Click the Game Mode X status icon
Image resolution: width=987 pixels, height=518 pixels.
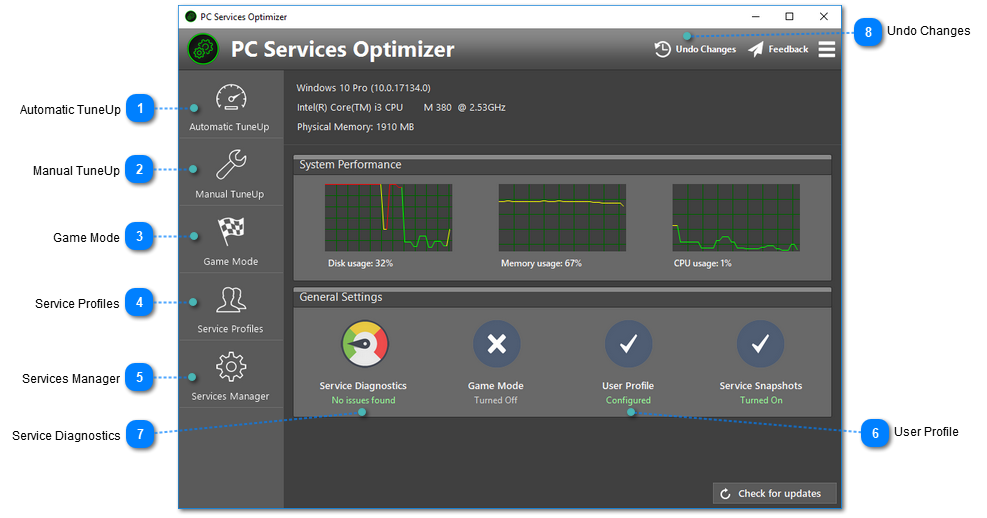click(497, 344)
